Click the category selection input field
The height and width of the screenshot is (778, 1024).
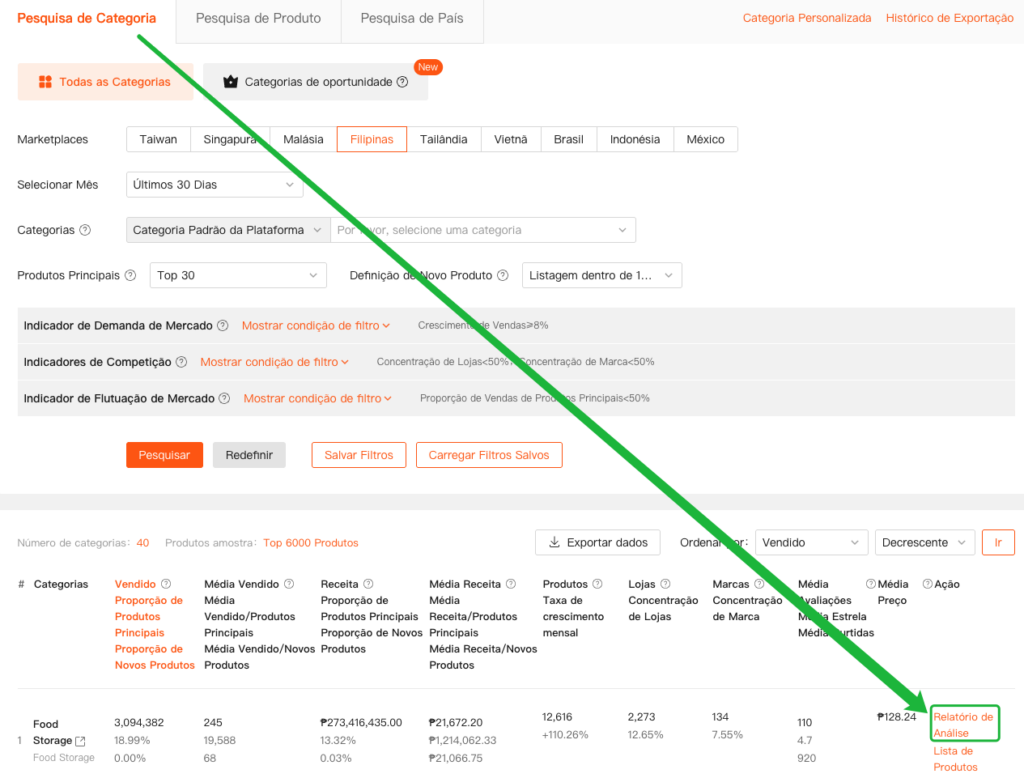[483, 230]
